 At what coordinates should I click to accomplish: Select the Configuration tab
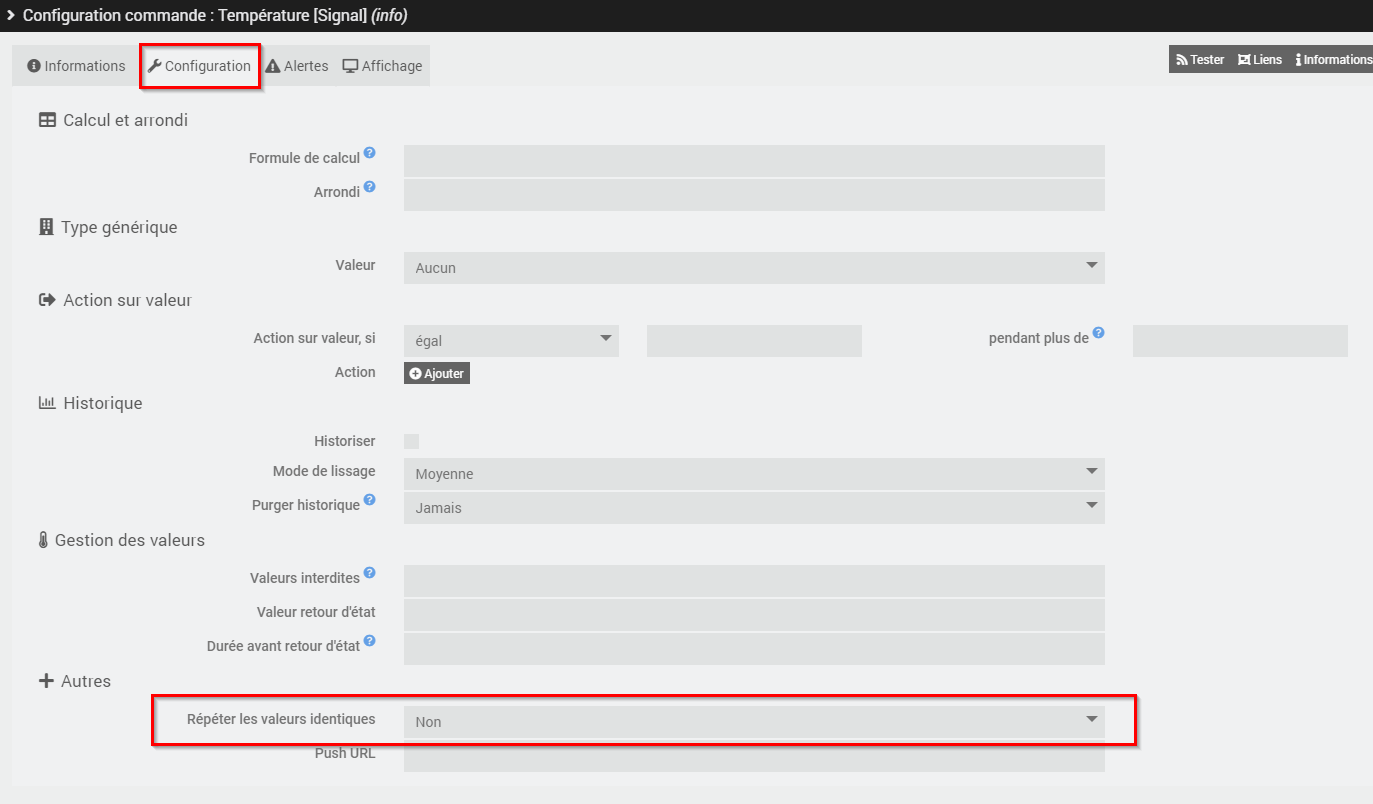point(199,66)
